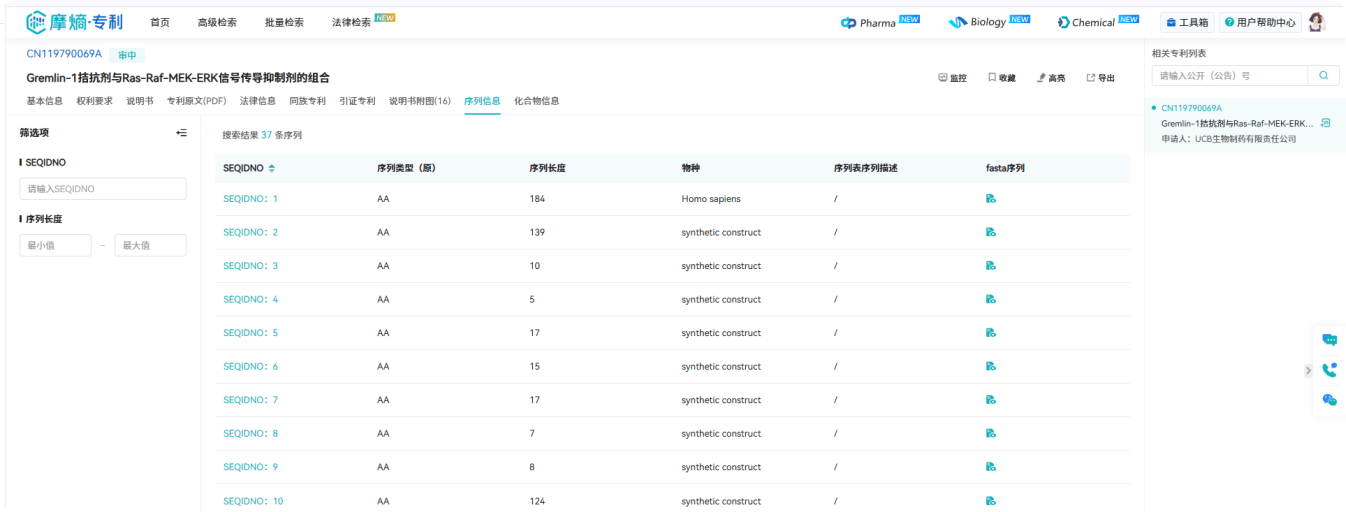Screen dimensions: 1346x512
Task: Open SEQIDNO: 10 link
Action: [253, 501]
